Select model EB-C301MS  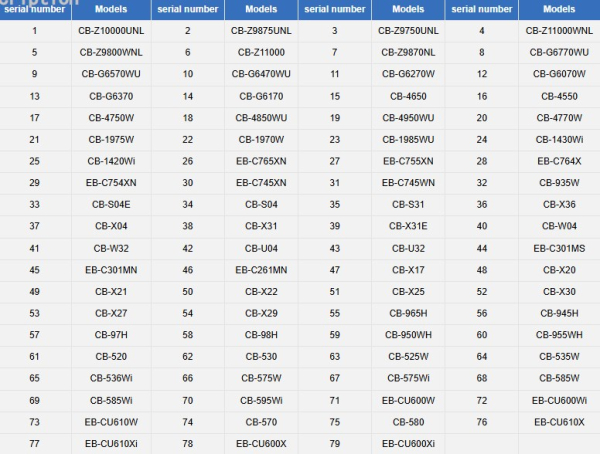[558, 248]
